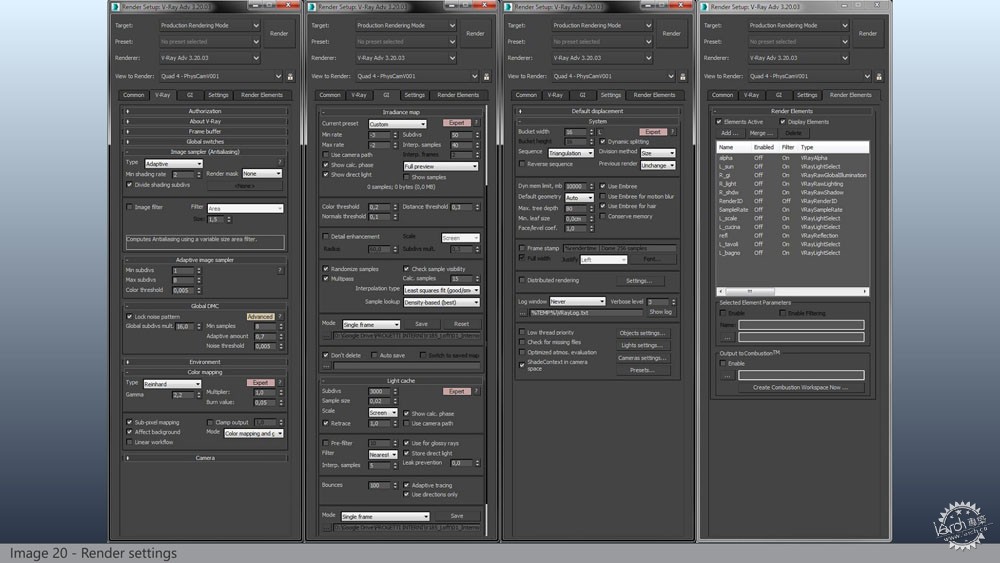Open Settings tab in Render Elements window
Viewport: 1000px width, 563px height.
click(807, 95)
